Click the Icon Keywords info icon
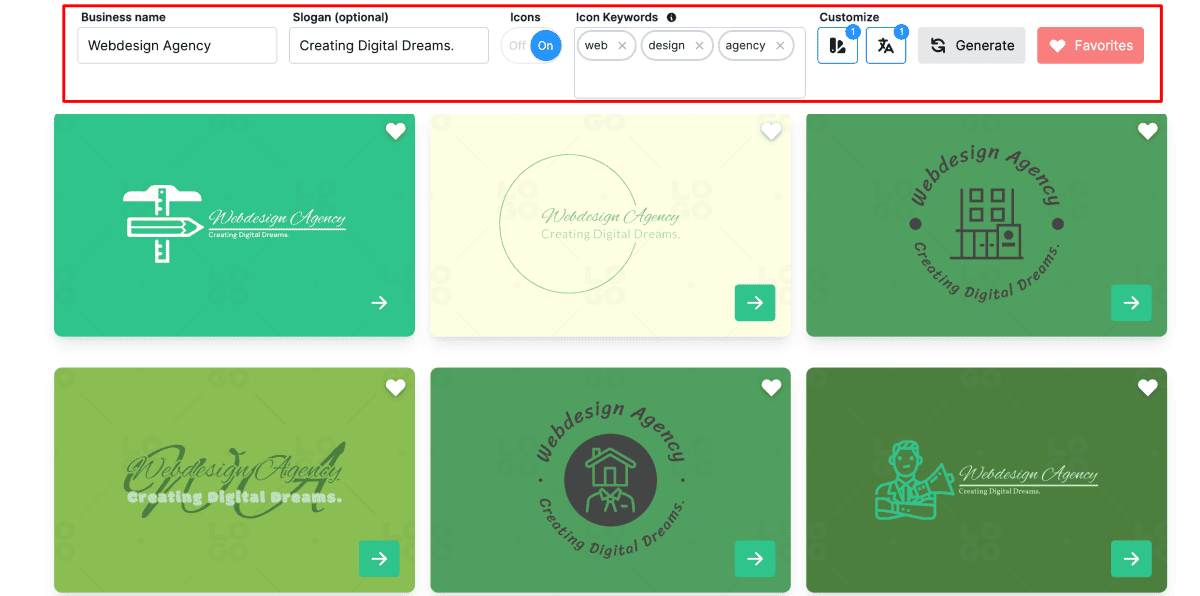The image size is (1200, 596). (x=671, y=17)
